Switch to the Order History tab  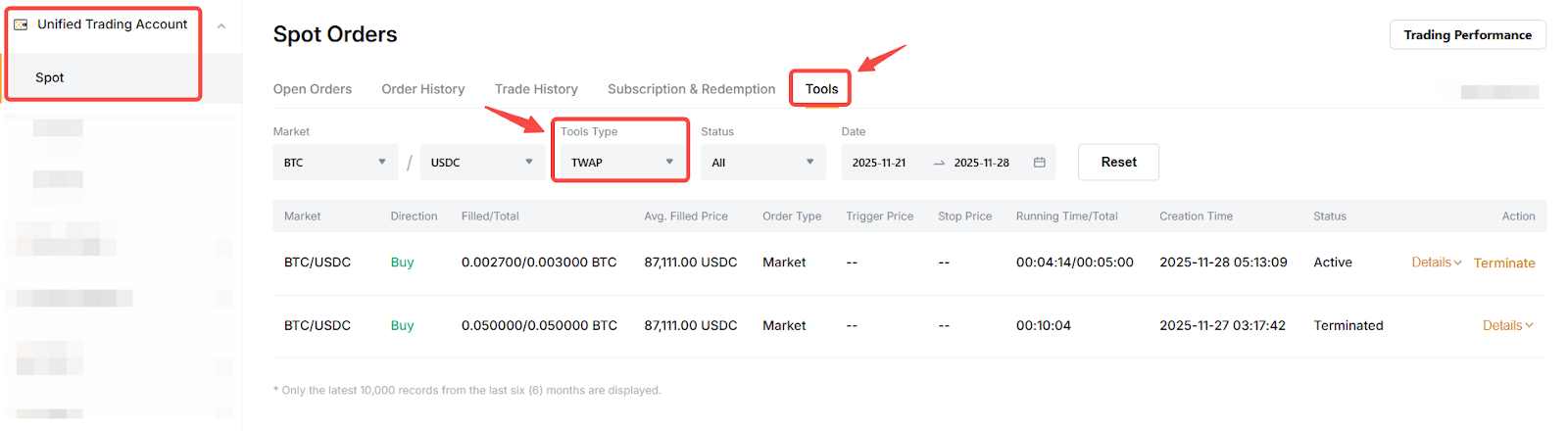(x=422, y=89)
